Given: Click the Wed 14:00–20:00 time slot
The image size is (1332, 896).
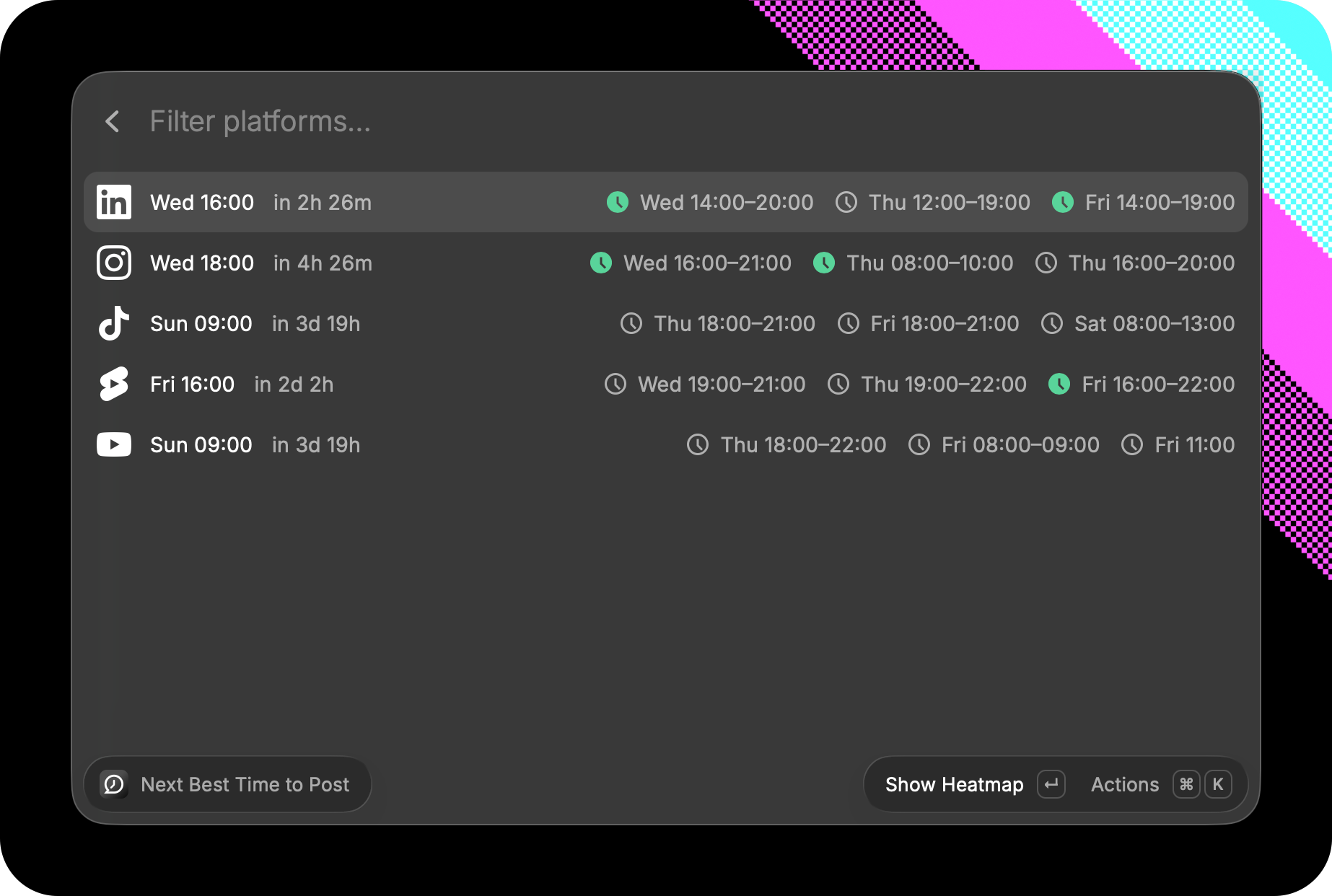Looking at the screenshot, I should coord(727,203).
